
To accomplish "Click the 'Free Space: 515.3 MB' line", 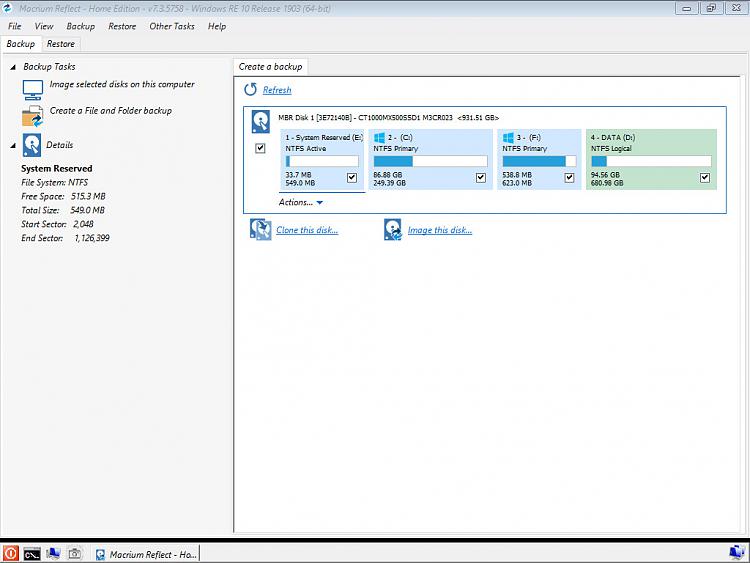I will pyautogui.click(x=63, y=196).
